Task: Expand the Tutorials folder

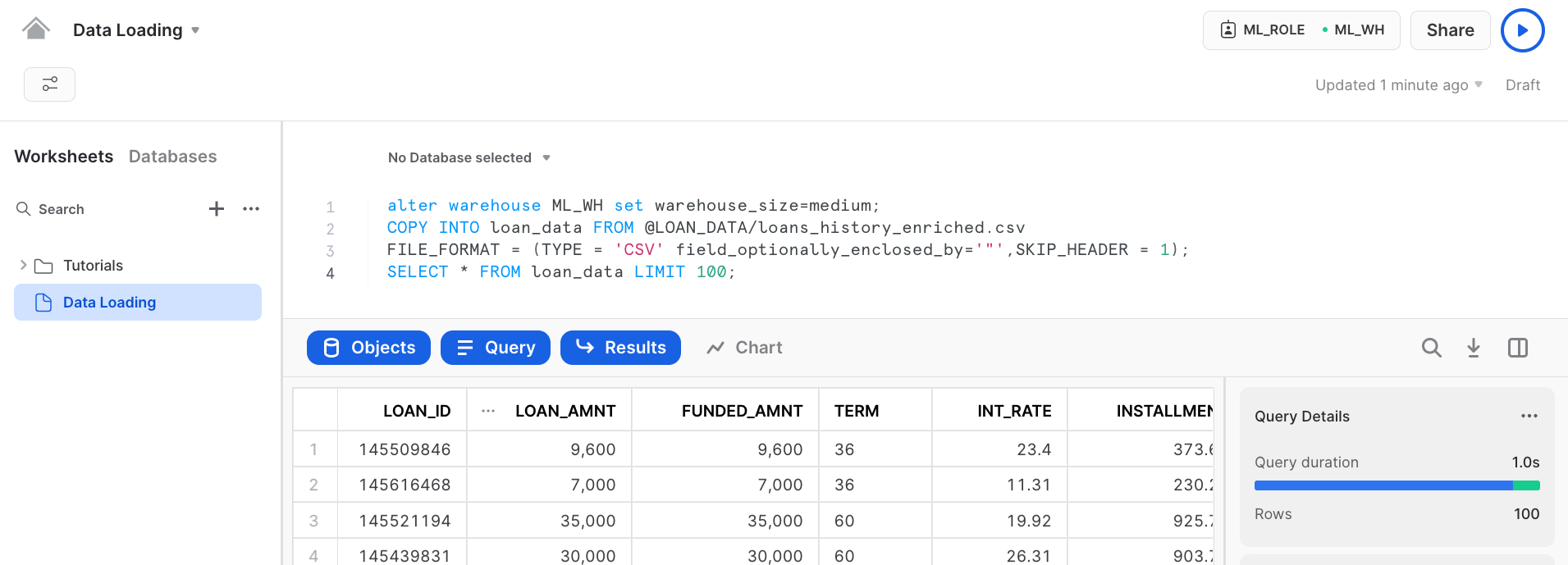Action: coord(23,265)
